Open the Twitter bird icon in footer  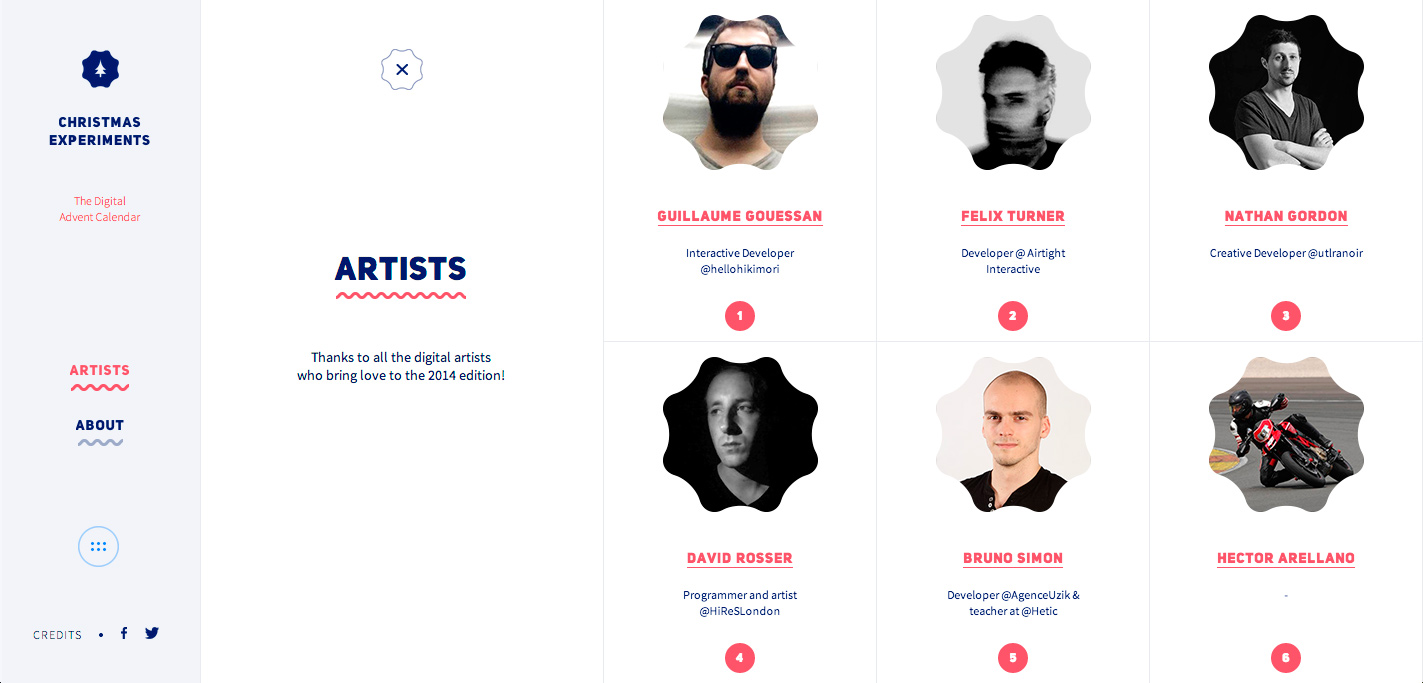point(152,633)
